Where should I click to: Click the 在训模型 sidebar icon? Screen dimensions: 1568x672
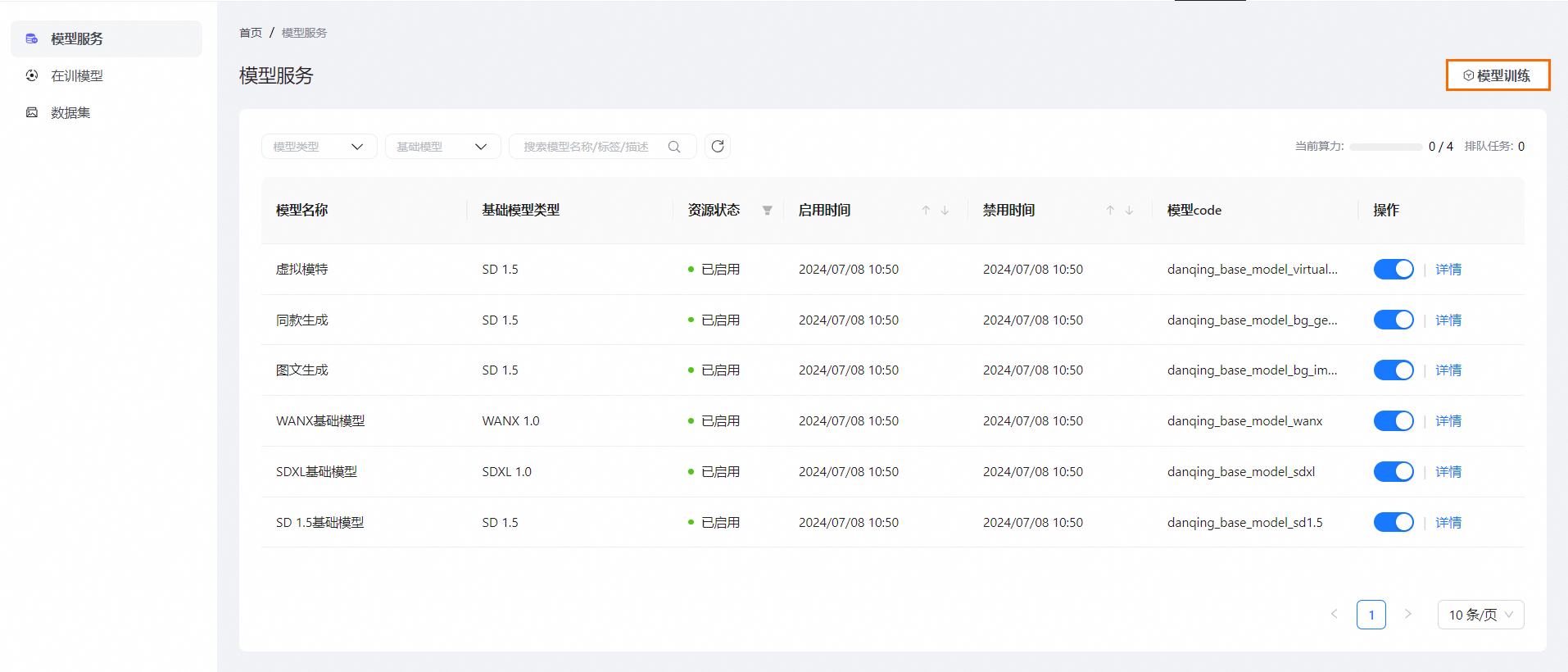(32, 75)
